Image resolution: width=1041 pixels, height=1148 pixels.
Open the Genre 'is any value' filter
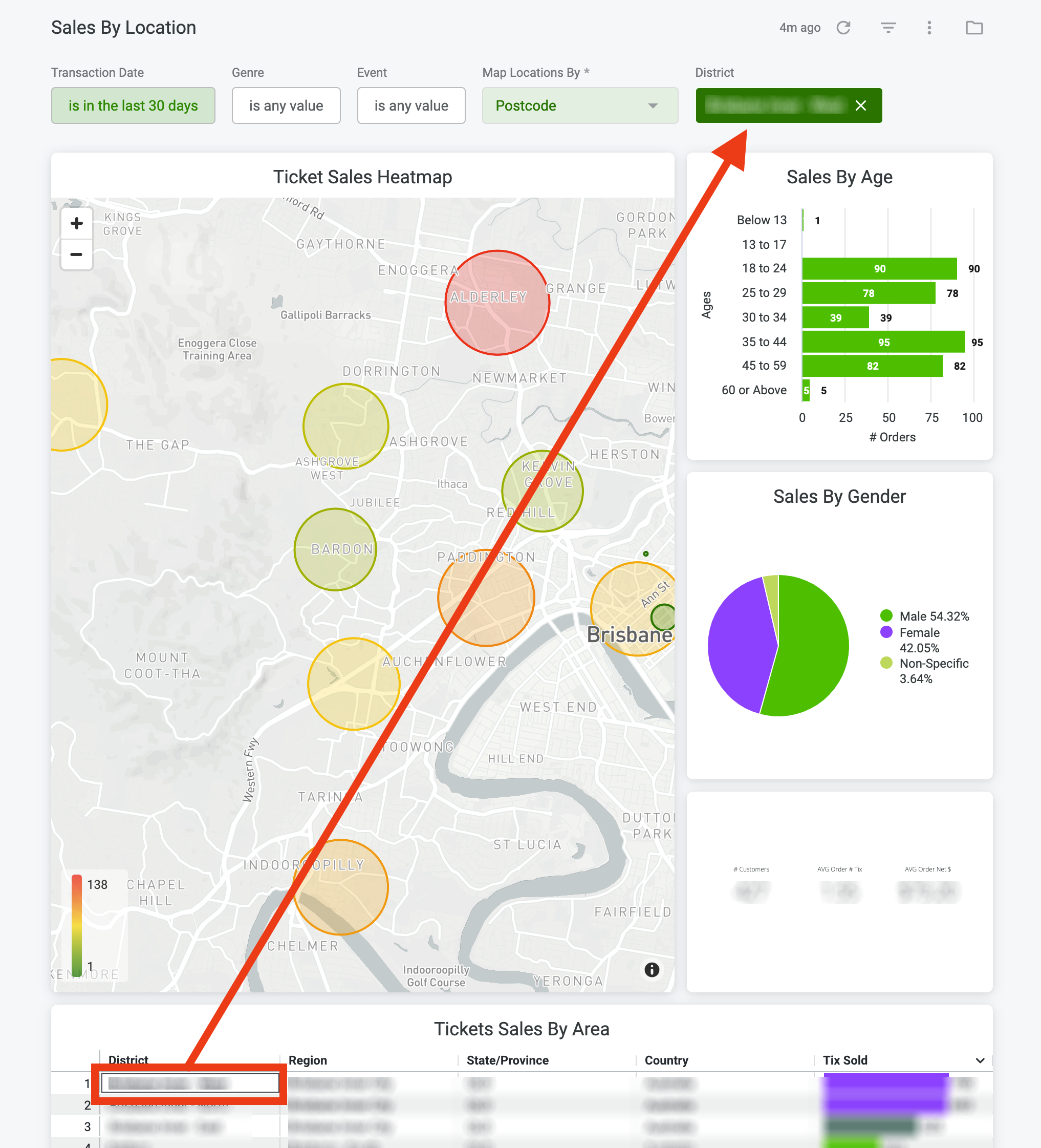(x=286, y=105)
